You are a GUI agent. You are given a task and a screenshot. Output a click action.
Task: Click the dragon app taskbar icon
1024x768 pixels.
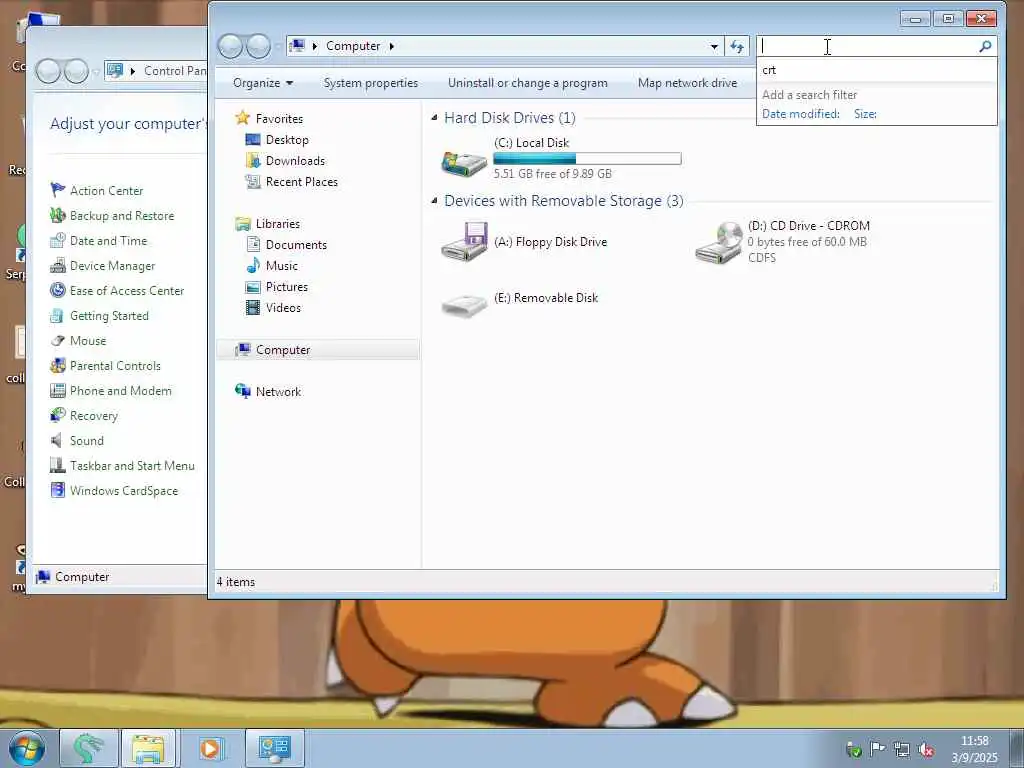click(x=89, y=748)
